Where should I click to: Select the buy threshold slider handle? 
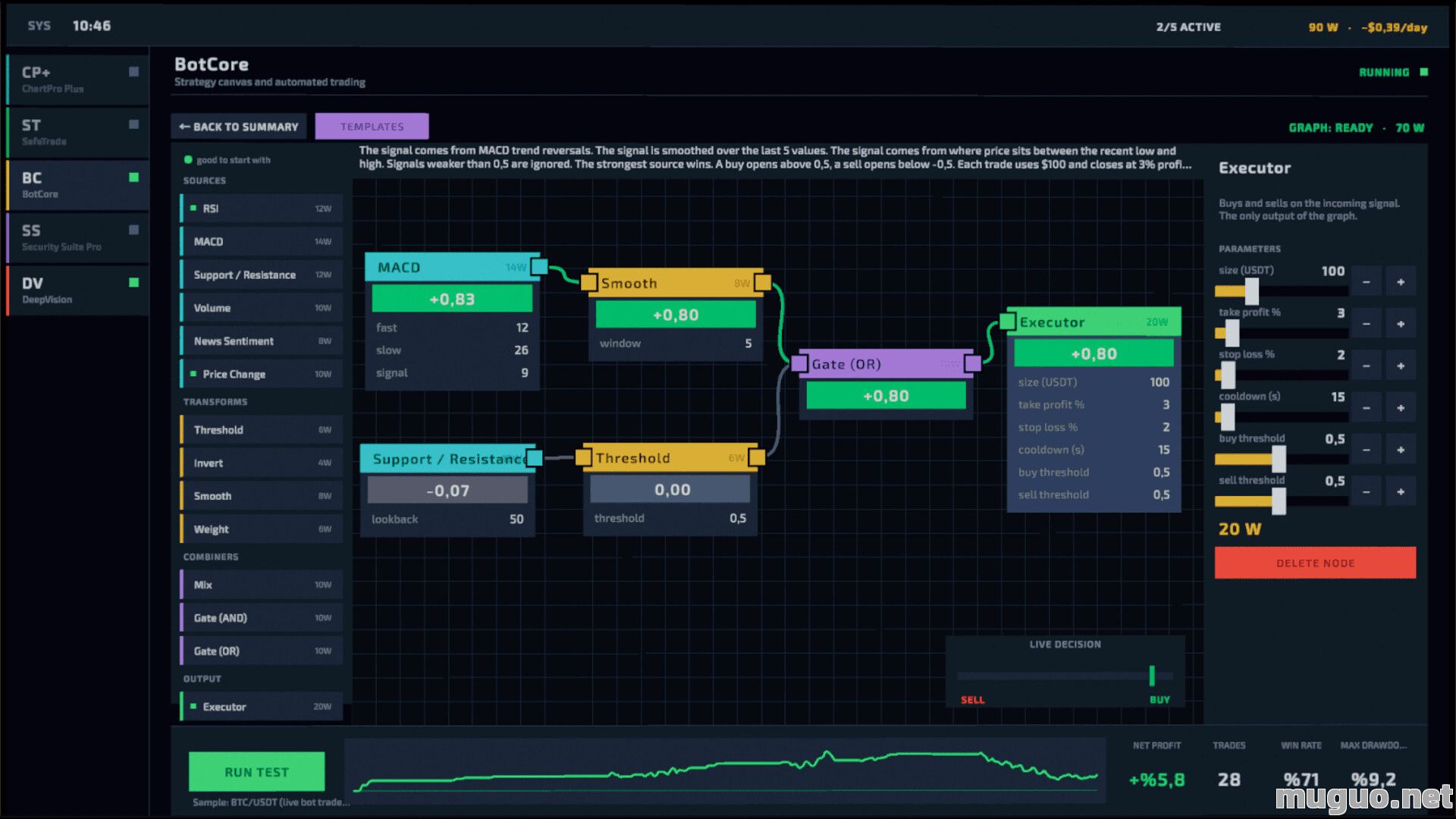point(1279,459)
